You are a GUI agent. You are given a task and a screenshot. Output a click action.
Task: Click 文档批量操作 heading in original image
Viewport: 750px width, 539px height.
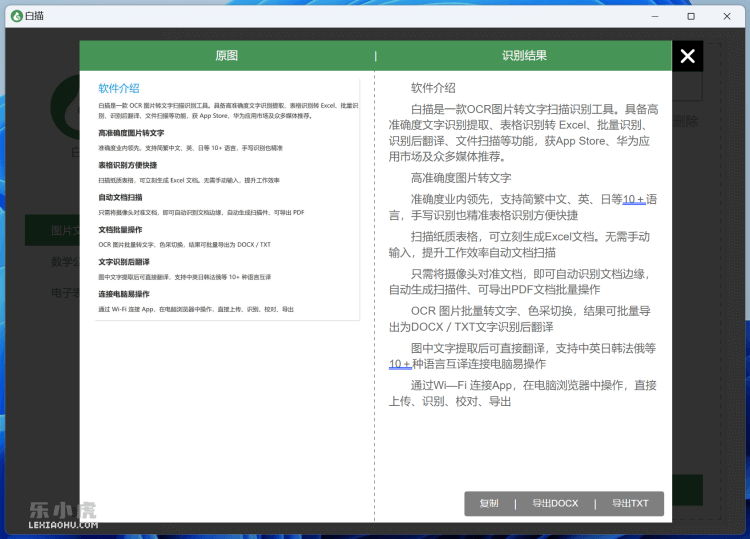point(120,230)
